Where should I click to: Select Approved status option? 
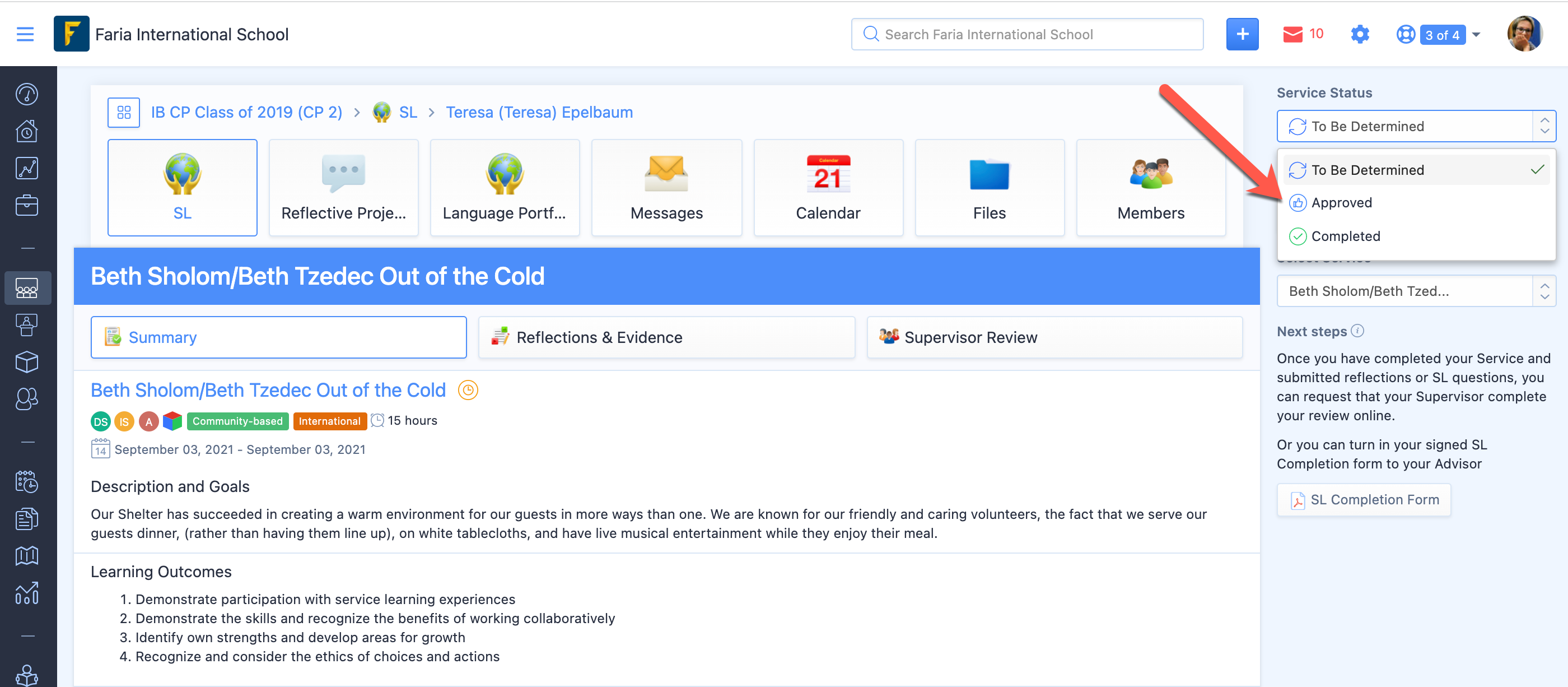point(1416,203)
